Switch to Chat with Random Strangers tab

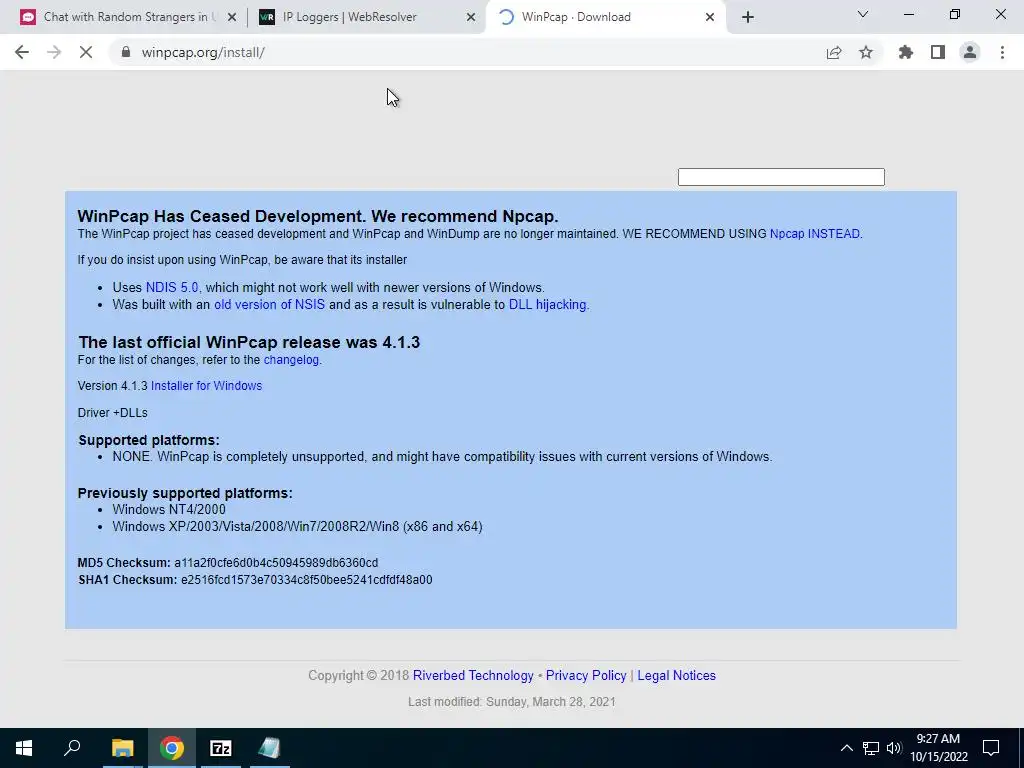pos(127,17)
